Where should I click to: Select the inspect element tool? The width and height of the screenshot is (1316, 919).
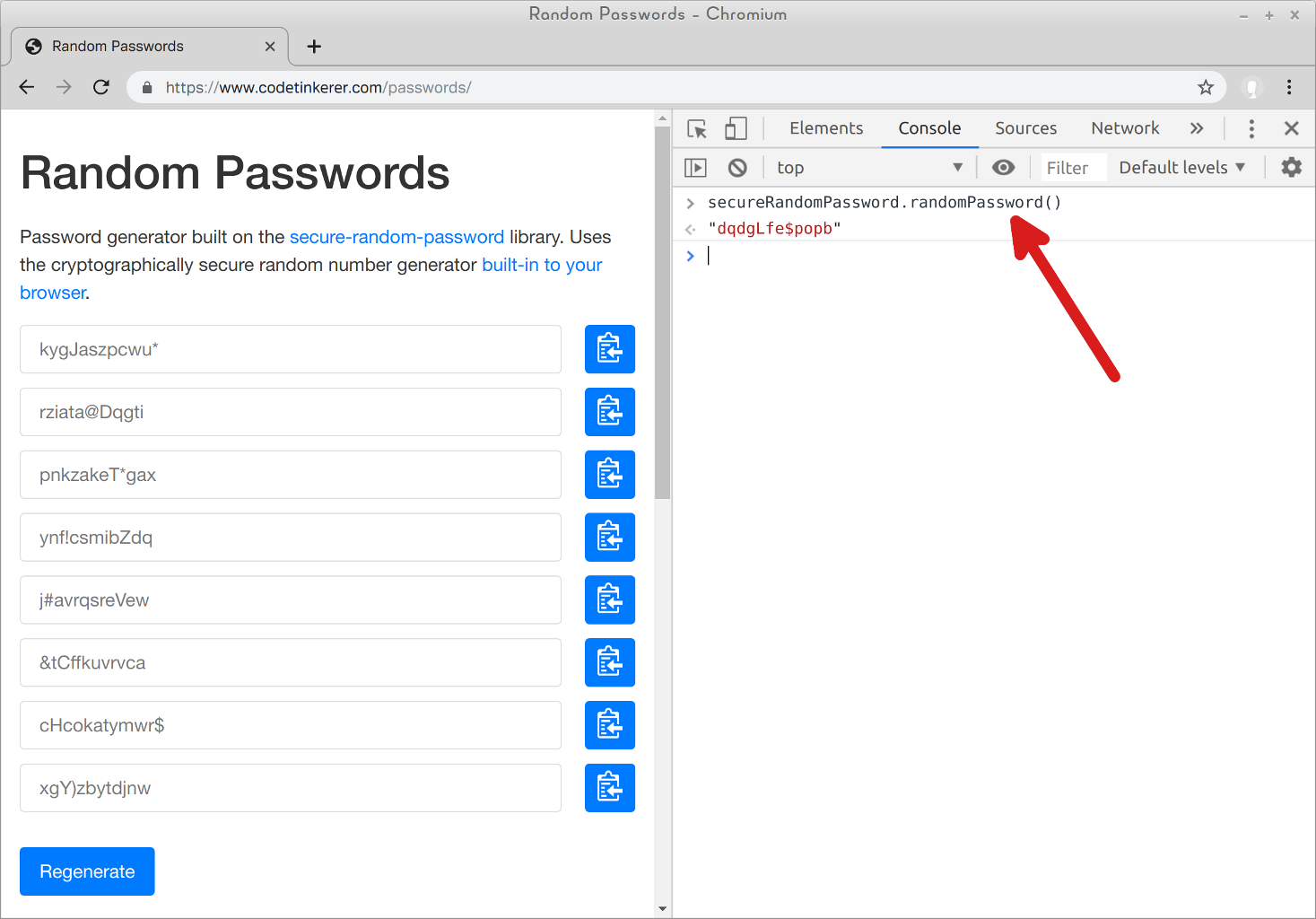pyautogui.click(x=696, y=128)
